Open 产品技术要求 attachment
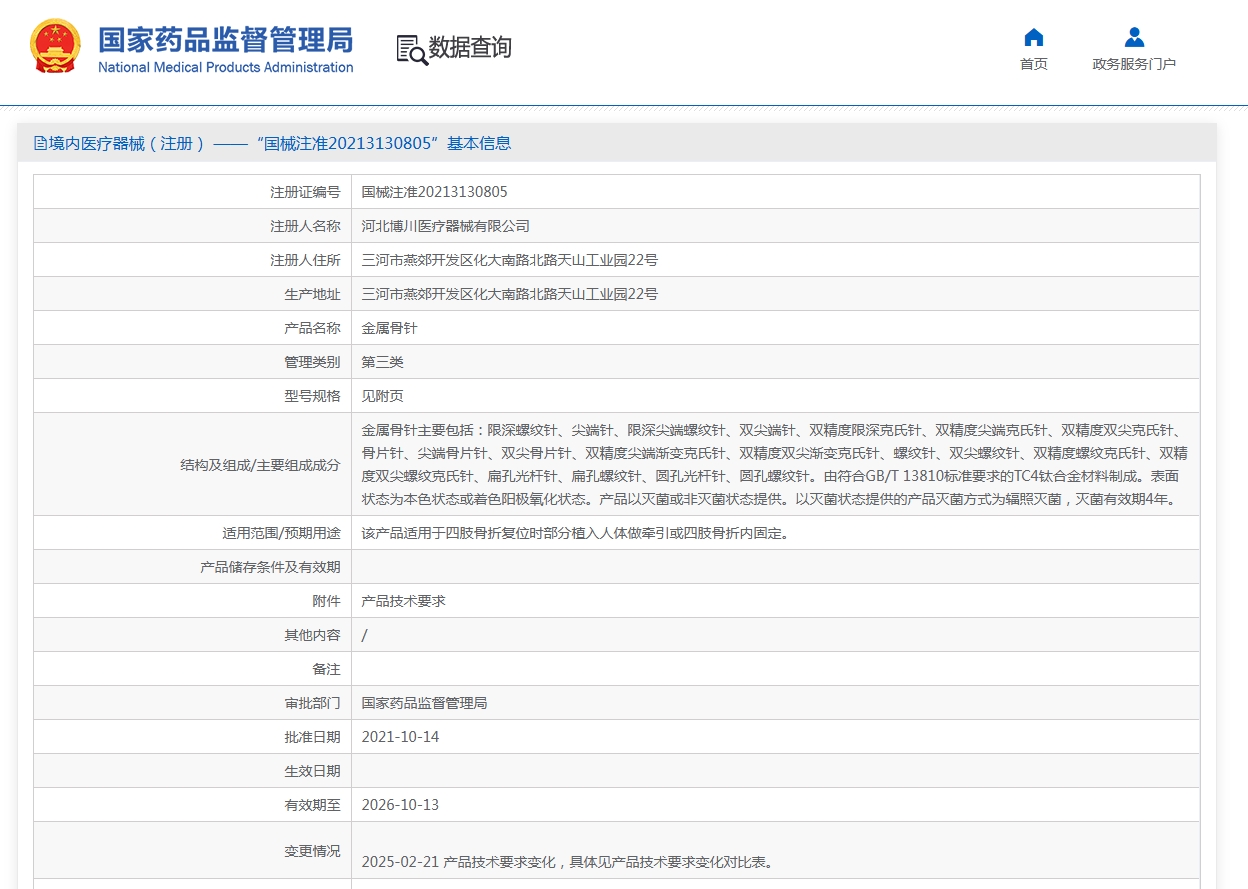 403,601
